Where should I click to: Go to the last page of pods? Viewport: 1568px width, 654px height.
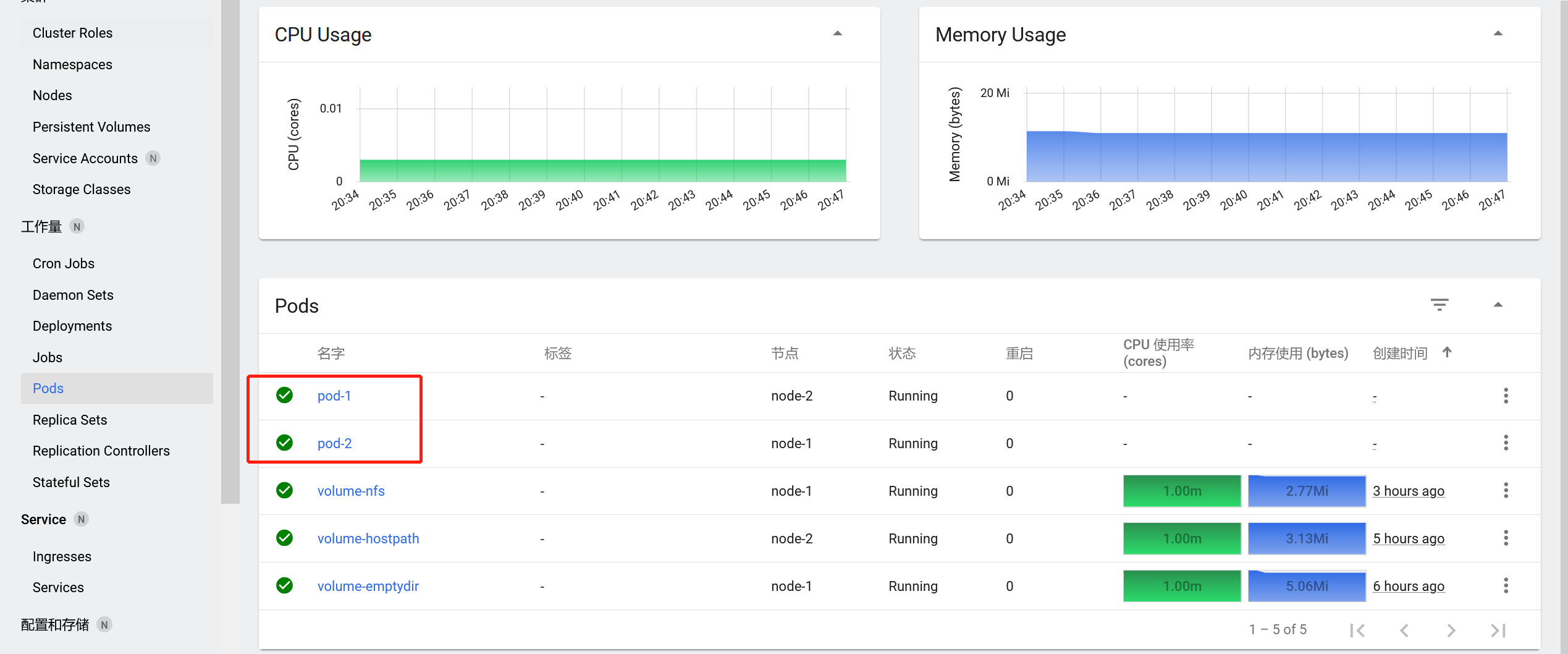1498,630
